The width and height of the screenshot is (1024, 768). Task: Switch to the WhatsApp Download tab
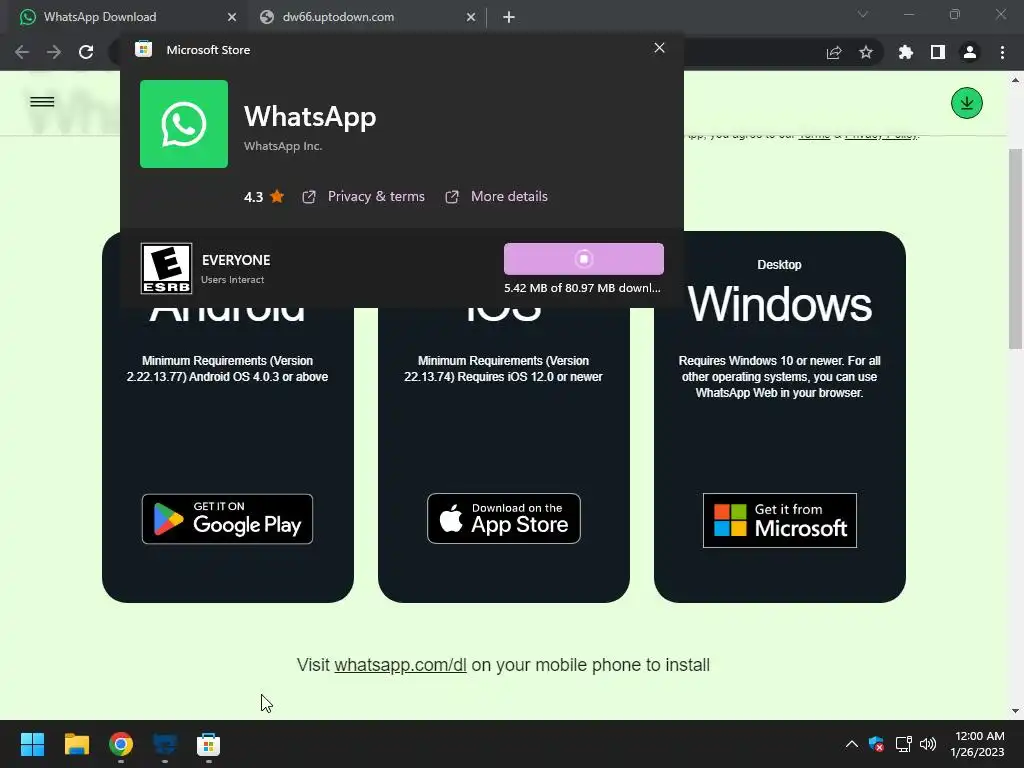124,17
